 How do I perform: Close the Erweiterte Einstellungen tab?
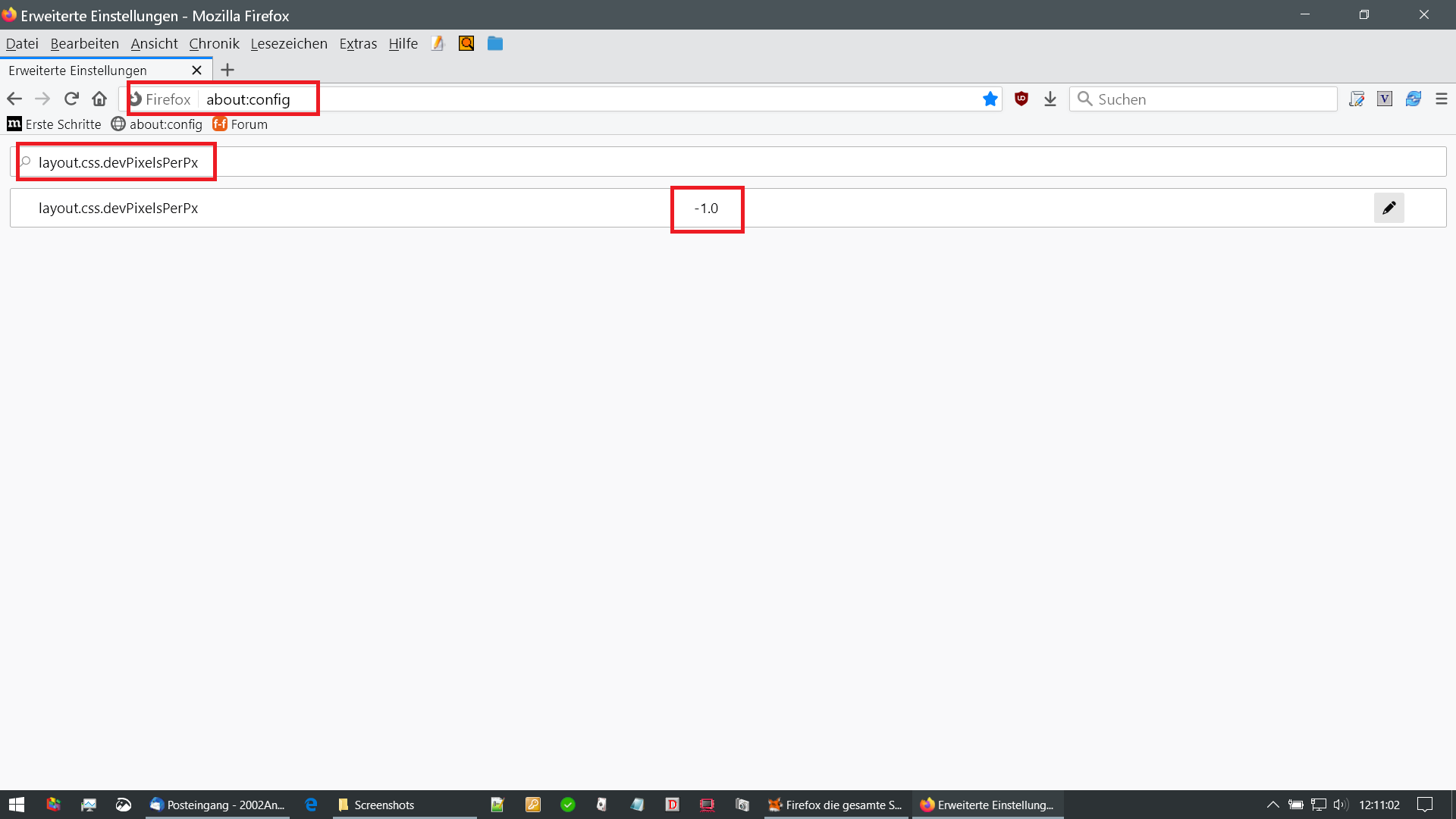(x=196, y=70)
